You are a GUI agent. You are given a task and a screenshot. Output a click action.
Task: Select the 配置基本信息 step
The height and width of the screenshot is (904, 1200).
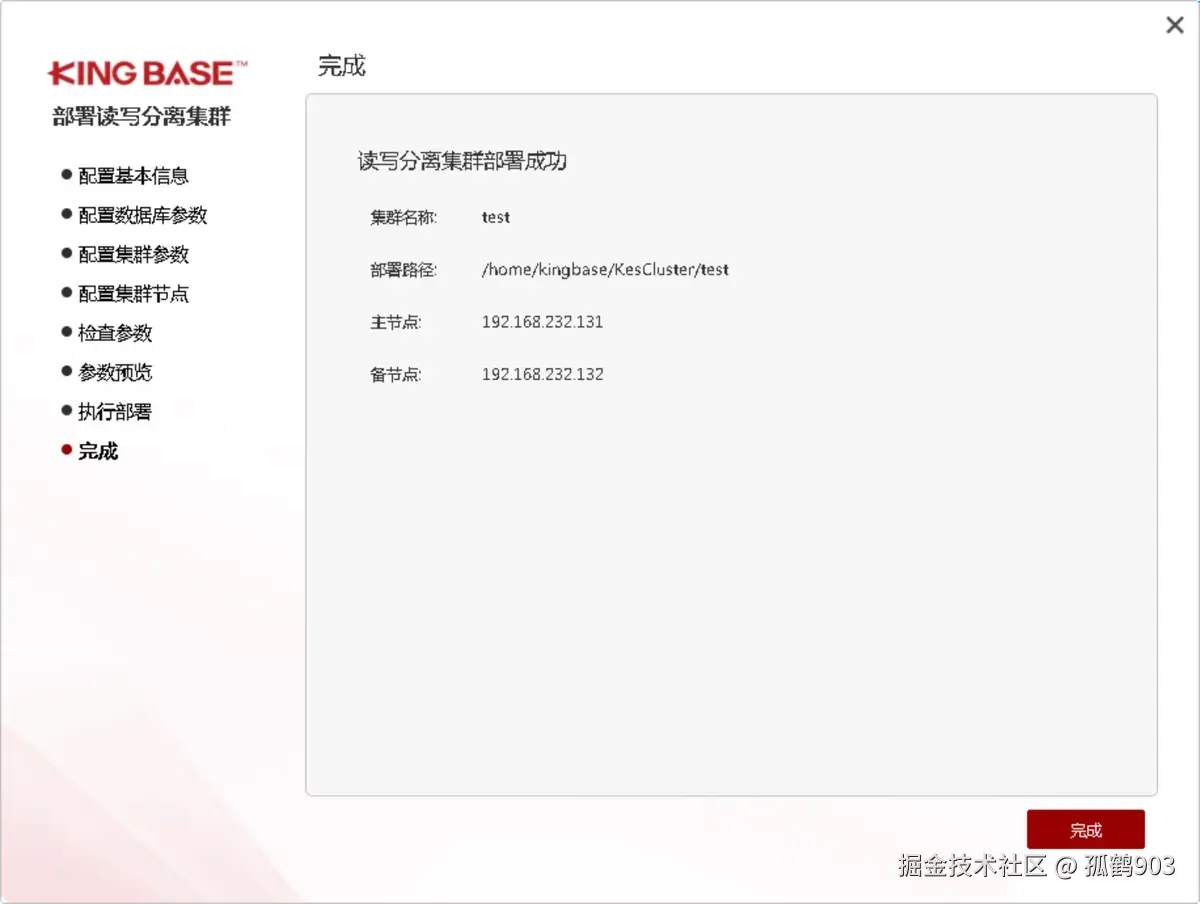pos(133,176)
